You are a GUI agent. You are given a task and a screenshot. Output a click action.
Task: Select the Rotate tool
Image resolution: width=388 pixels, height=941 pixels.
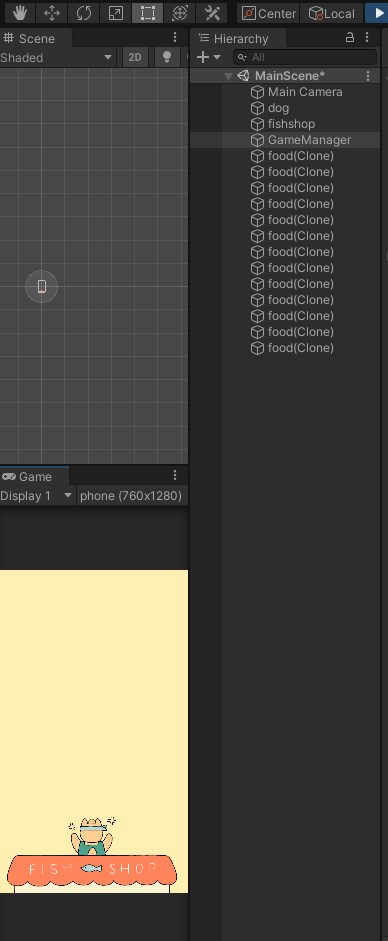83,13
